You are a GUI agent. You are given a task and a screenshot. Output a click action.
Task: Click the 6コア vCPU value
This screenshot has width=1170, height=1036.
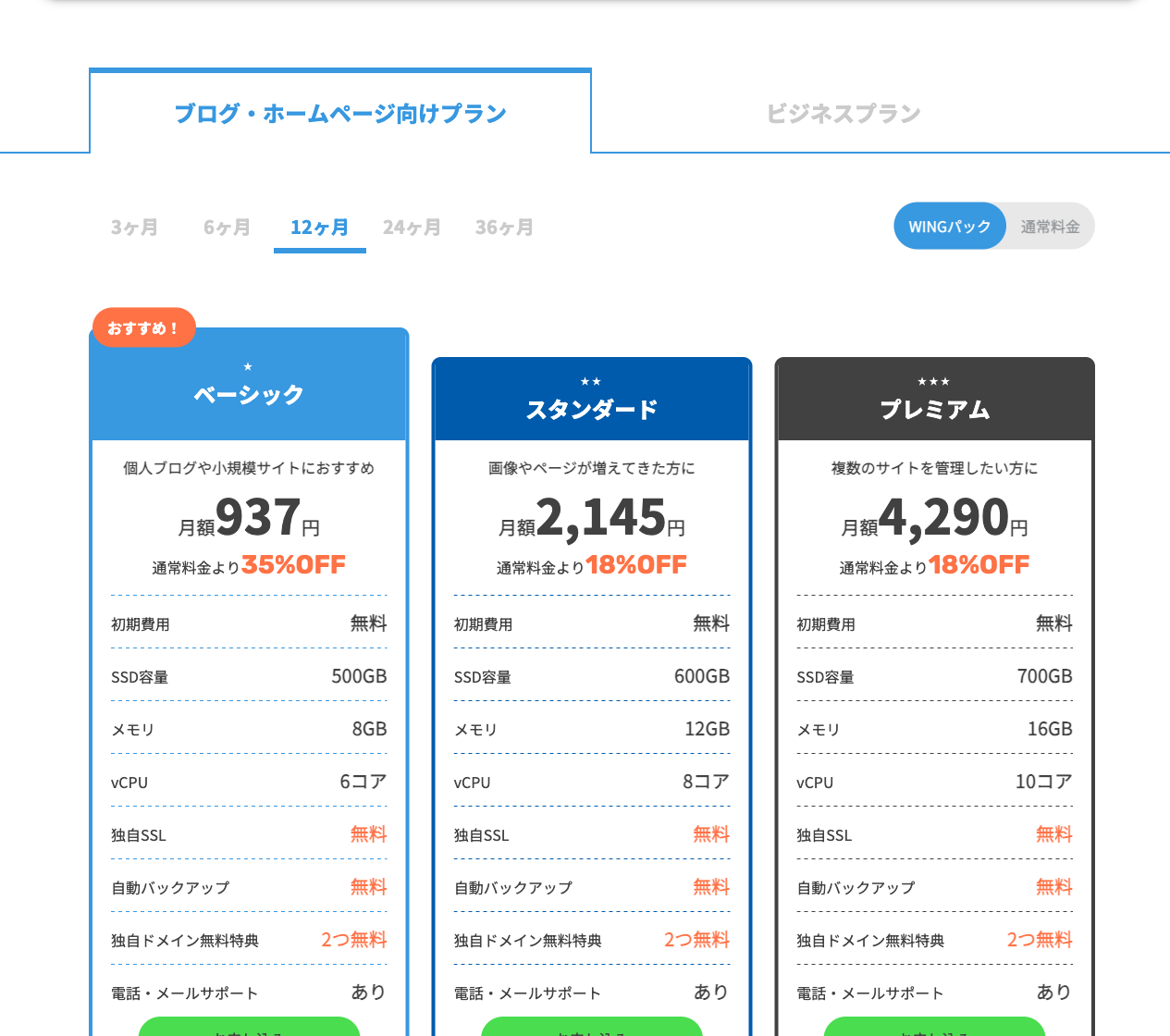[x=363, y=782]
